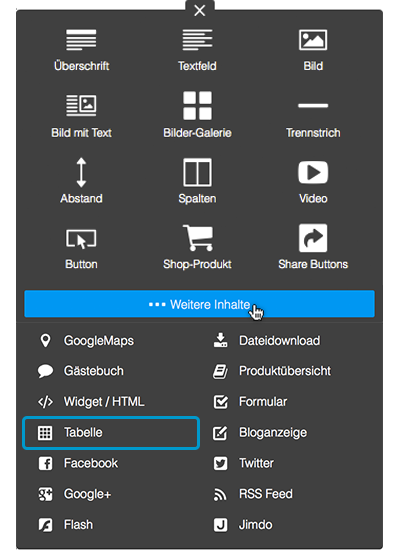400x550 pixels.
Task: Choose the Tabelle label
Action: click(x=83, y=432)
